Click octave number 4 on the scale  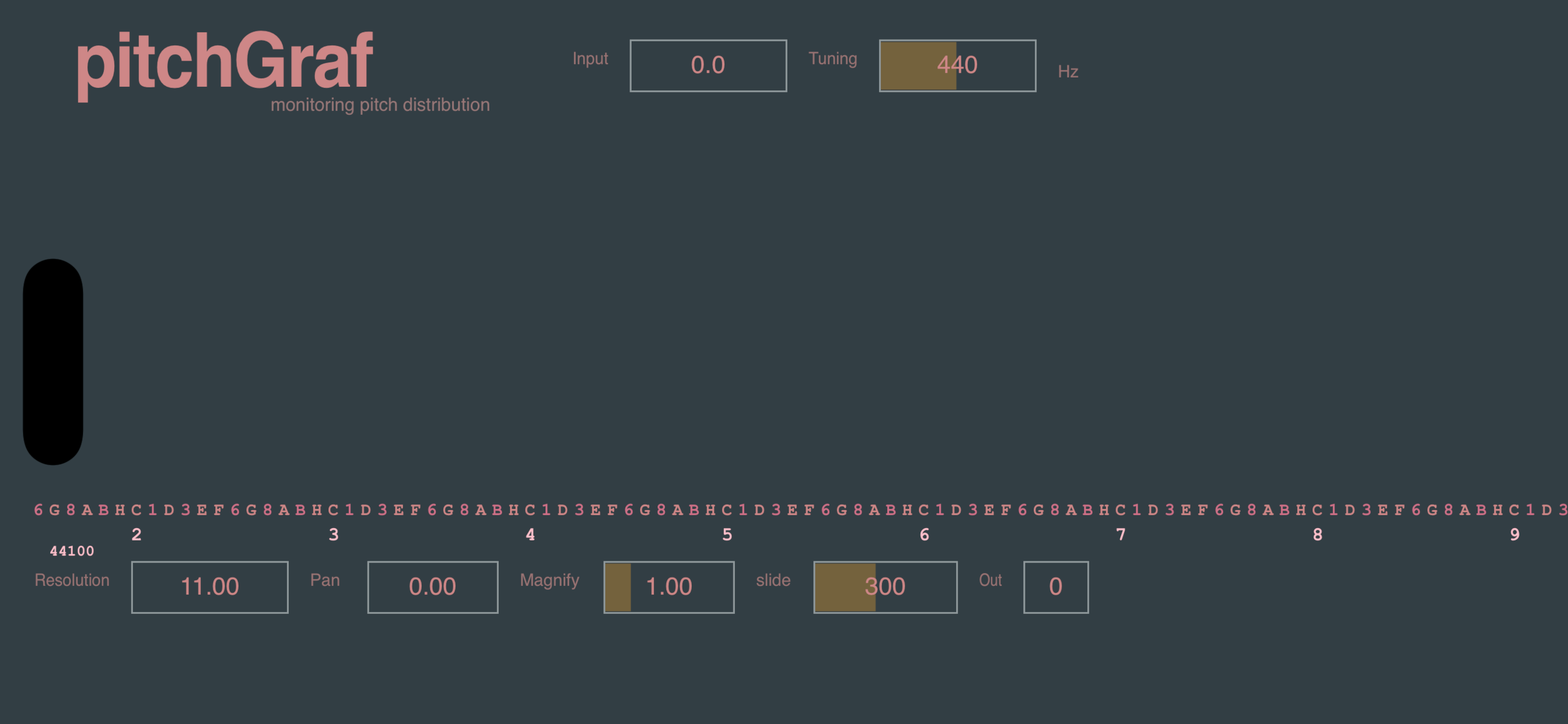tap(530, 535)
